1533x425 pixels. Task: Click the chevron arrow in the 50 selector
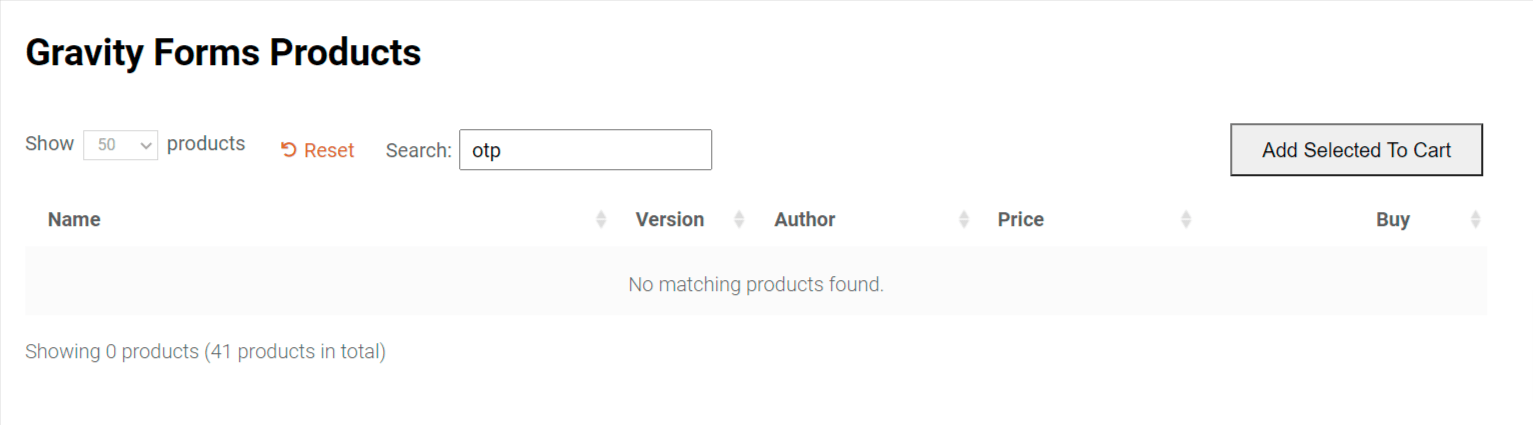click(146, 145)
